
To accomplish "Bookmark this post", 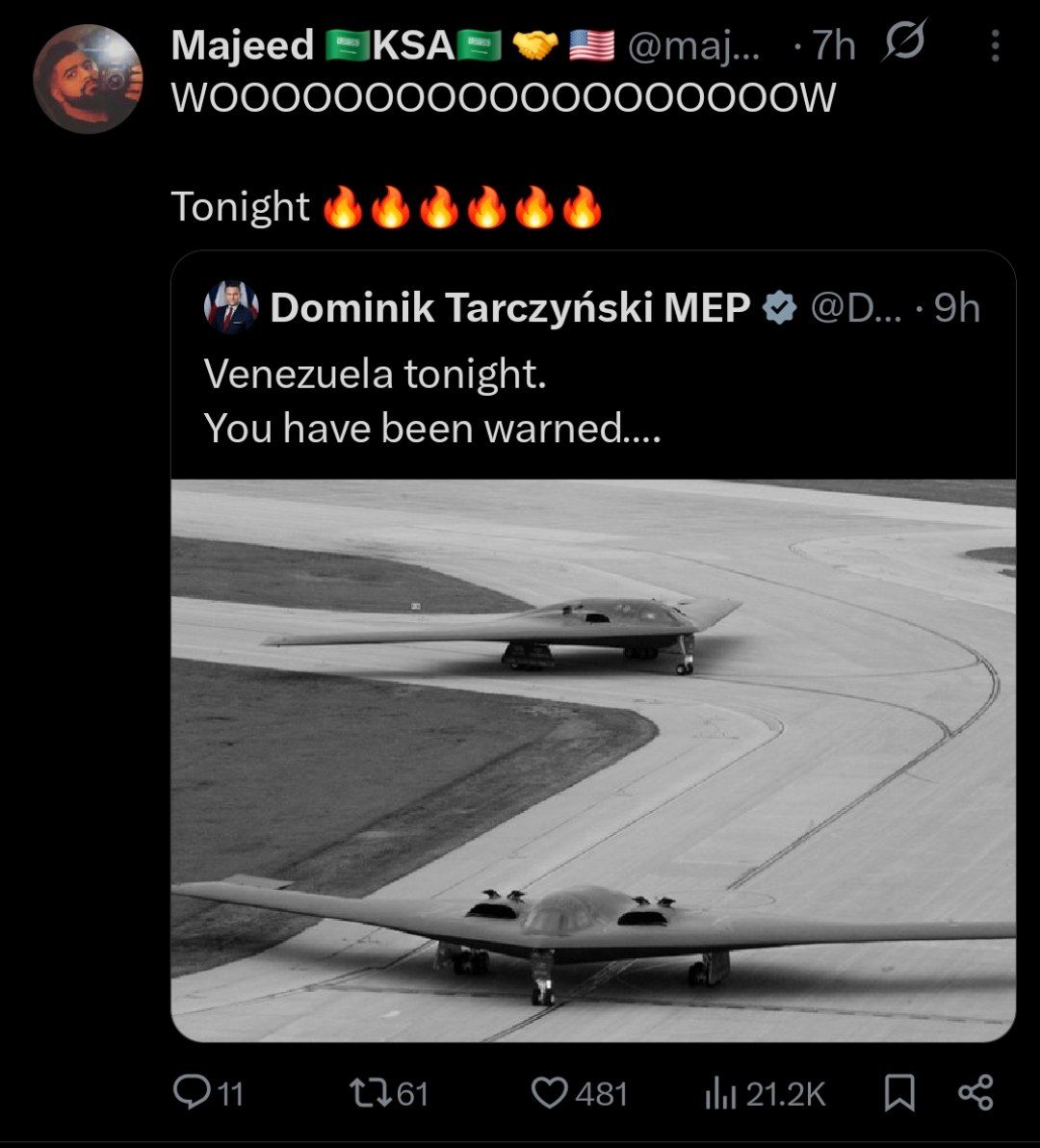I will coord(899,1093).
